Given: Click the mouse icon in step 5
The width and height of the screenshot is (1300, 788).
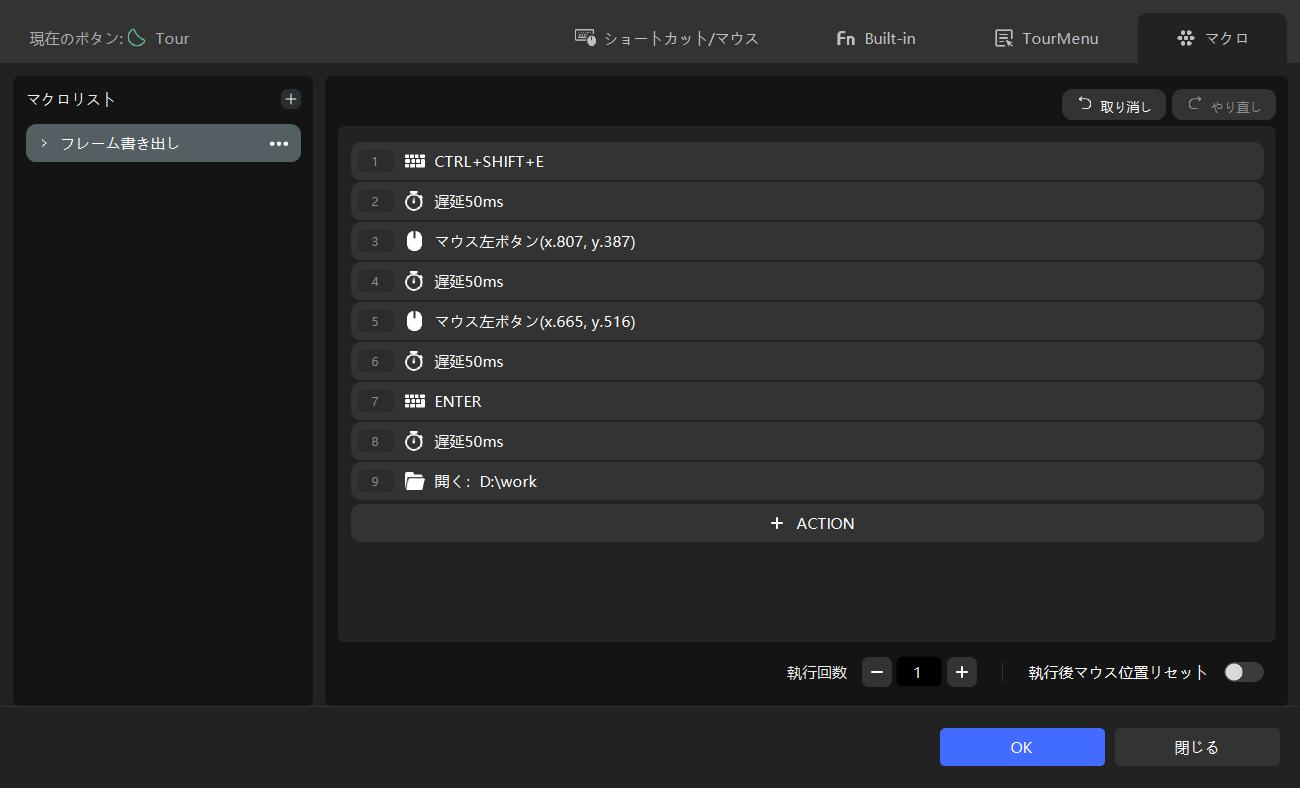Looking at the screenshot, I should (414, 321).
